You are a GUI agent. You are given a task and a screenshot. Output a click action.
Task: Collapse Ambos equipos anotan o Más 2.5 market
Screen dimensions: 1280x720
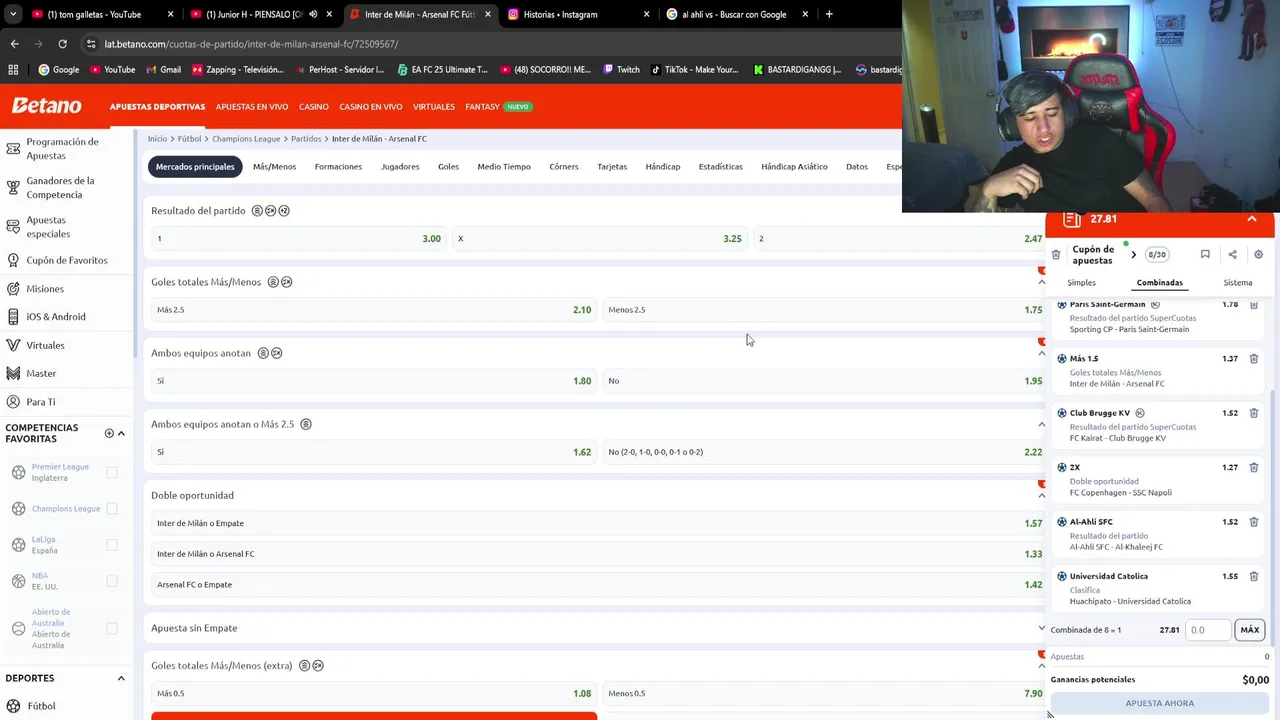coord(1041,424)
